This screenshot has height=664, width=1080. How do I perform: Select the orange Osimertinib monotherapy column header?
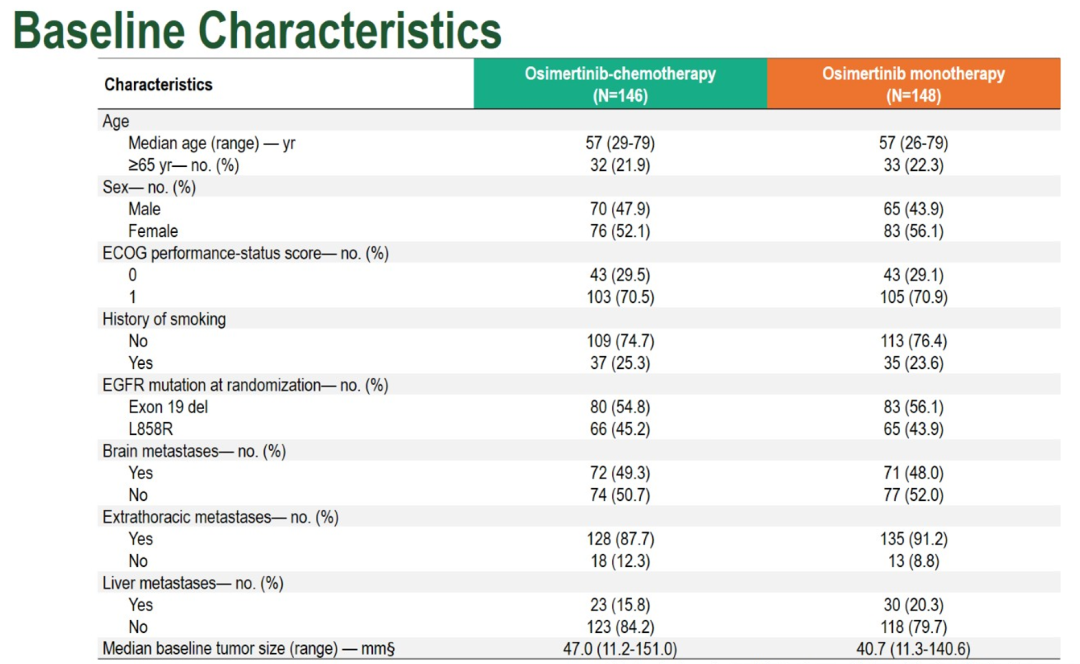coord(913,85)
